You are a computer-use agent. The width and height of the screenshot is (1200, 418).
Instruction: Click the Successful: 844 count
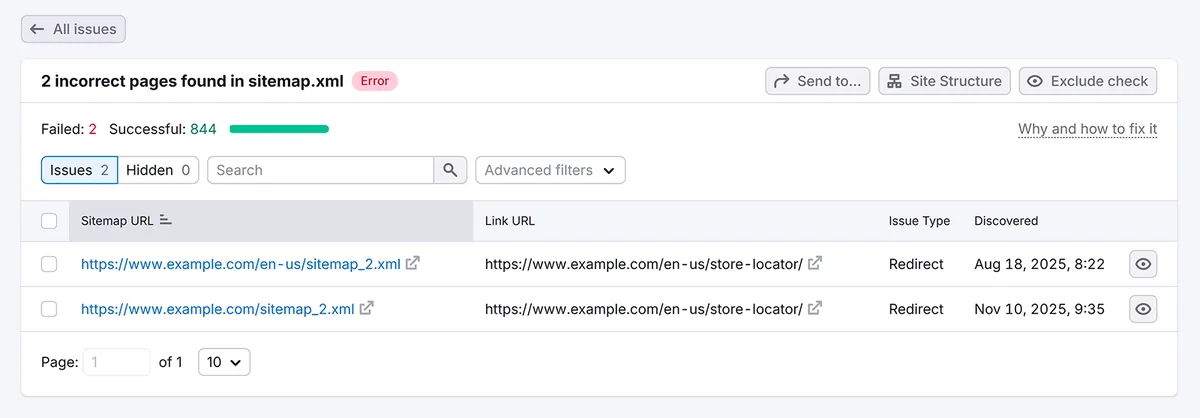tap(163, 129)
